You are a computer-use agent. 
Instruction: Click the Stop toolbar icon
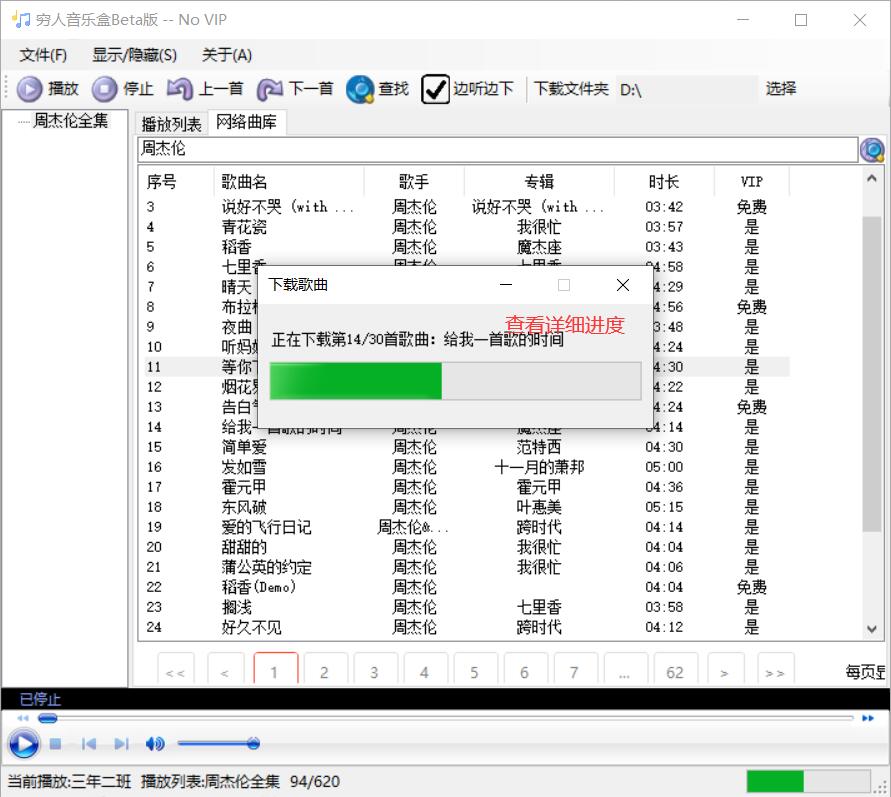105,89
